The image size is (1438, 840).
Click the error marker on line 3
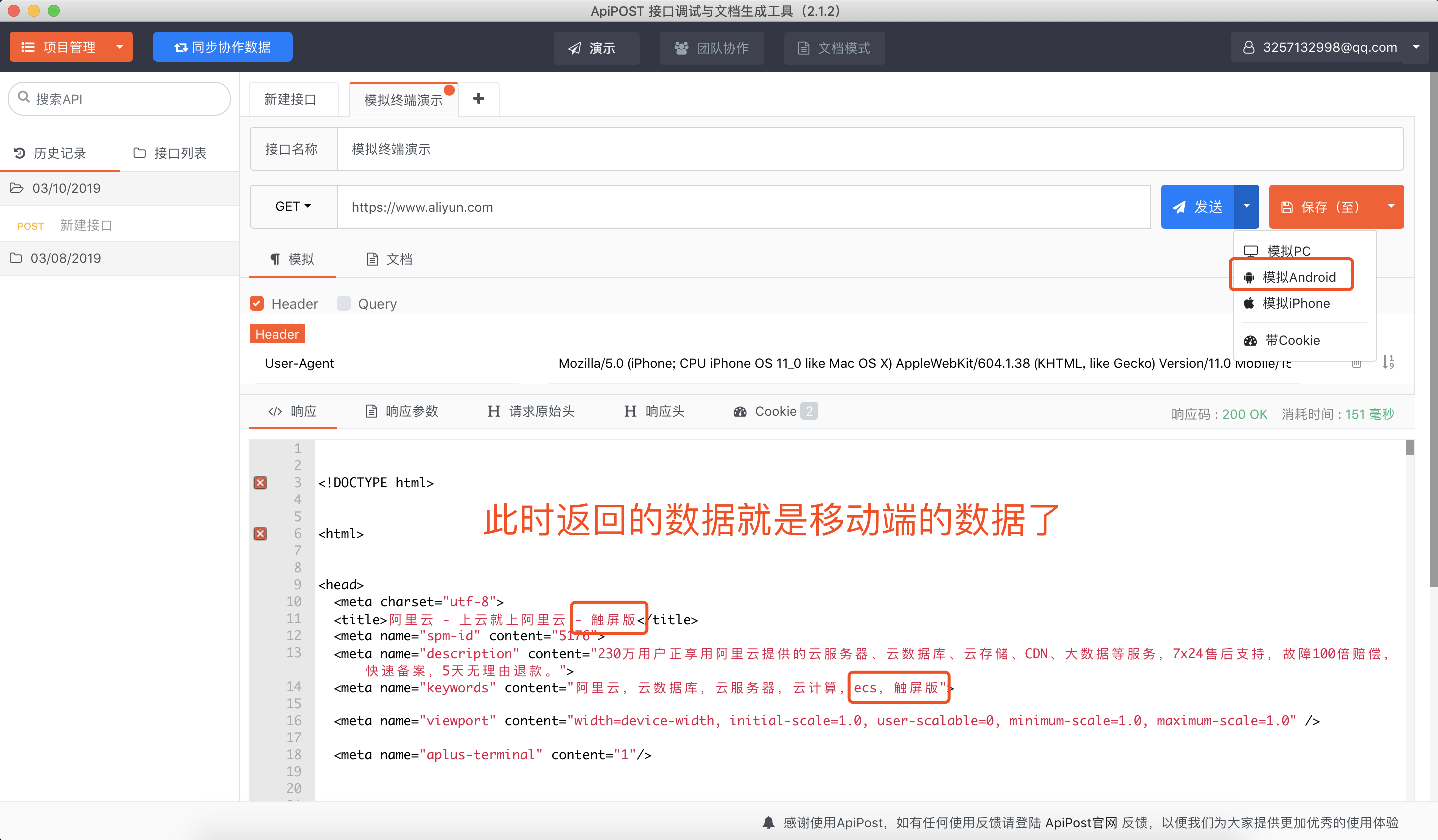coord(260,483)
